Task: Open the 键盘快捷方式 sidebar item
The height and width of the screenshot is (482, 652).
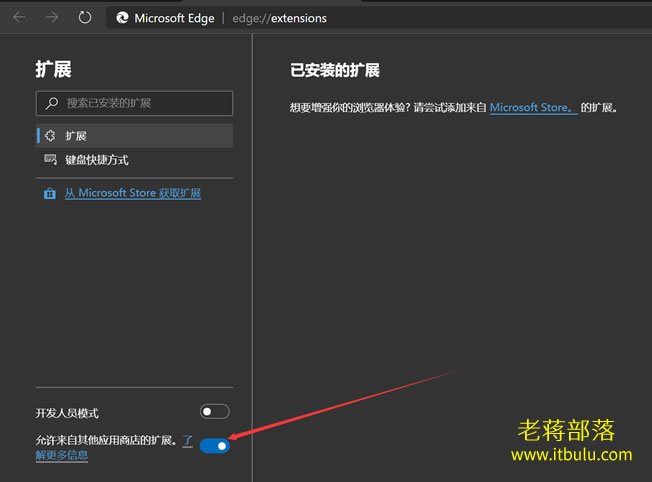Action: click(x=135, y=160)
